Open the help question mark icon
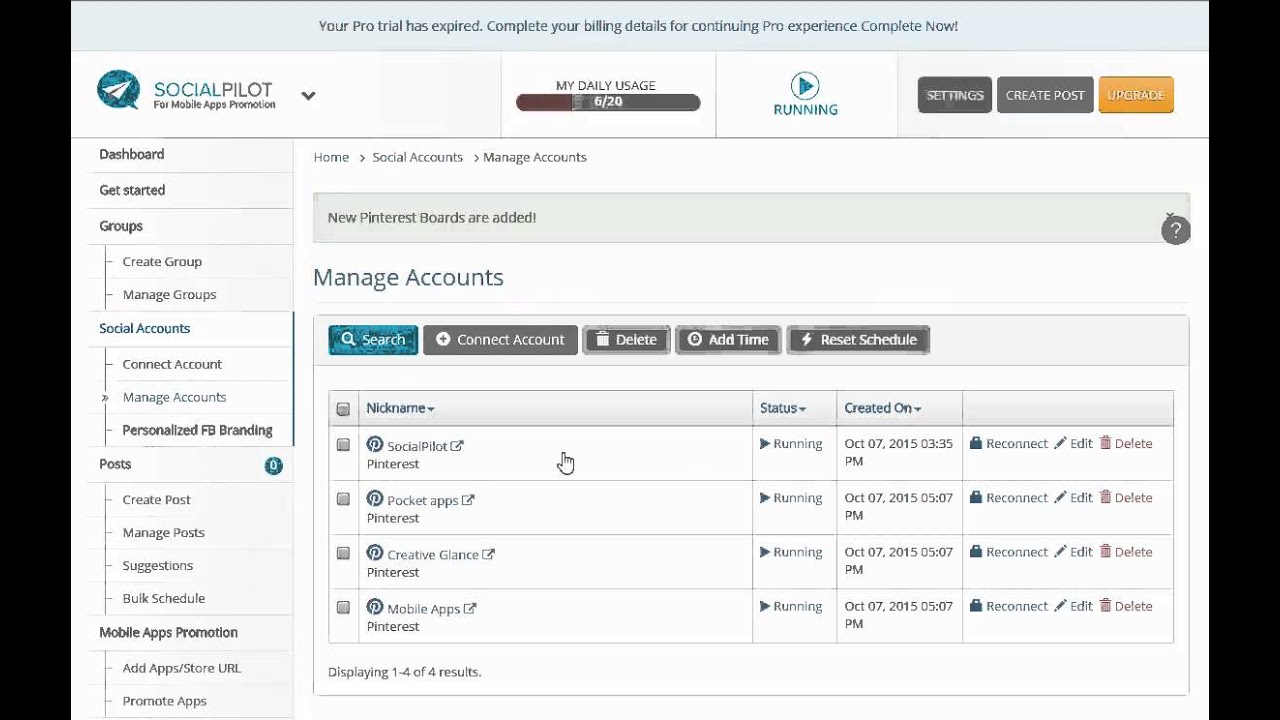This screenshot has height=720, width=1280. point(1176,230)
